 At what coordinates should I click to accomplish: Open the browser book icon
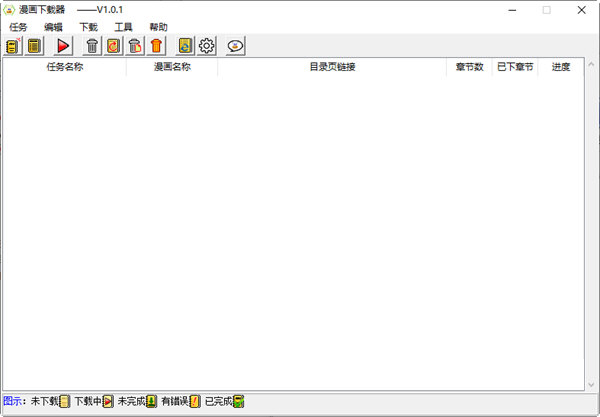(185, 46)
